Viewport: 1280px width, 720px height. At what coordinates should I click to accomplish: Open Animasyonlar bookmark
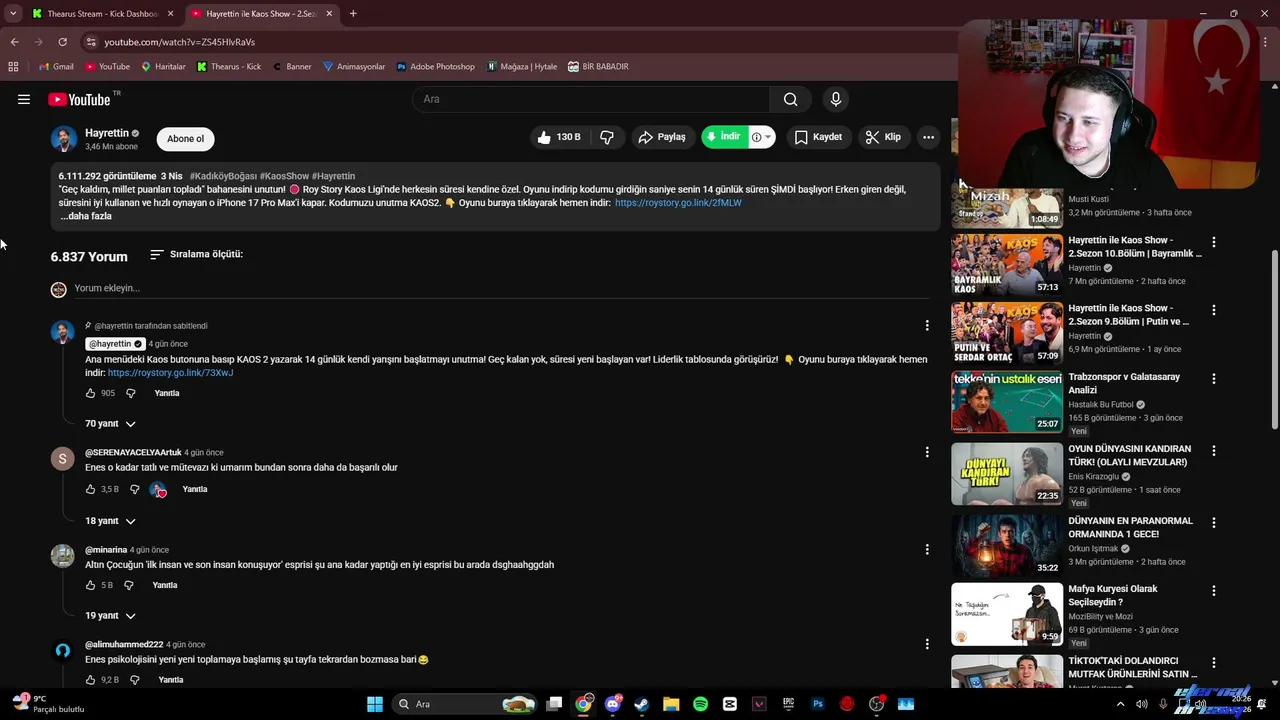[x=354, y=67]
